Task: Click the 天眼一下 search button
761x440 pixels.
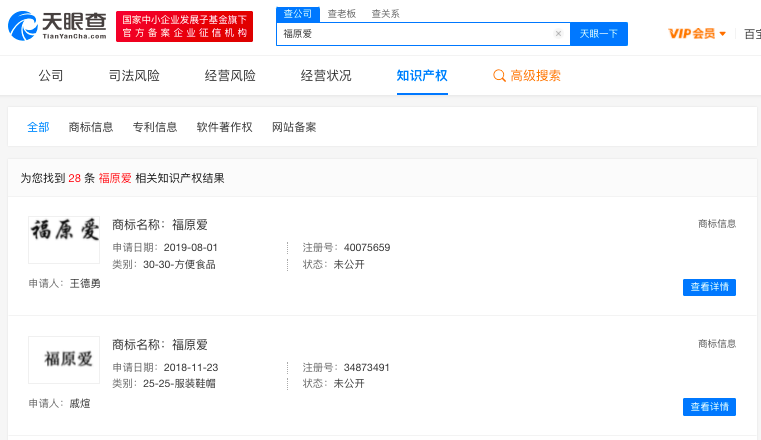Action: tap(598, 34)
